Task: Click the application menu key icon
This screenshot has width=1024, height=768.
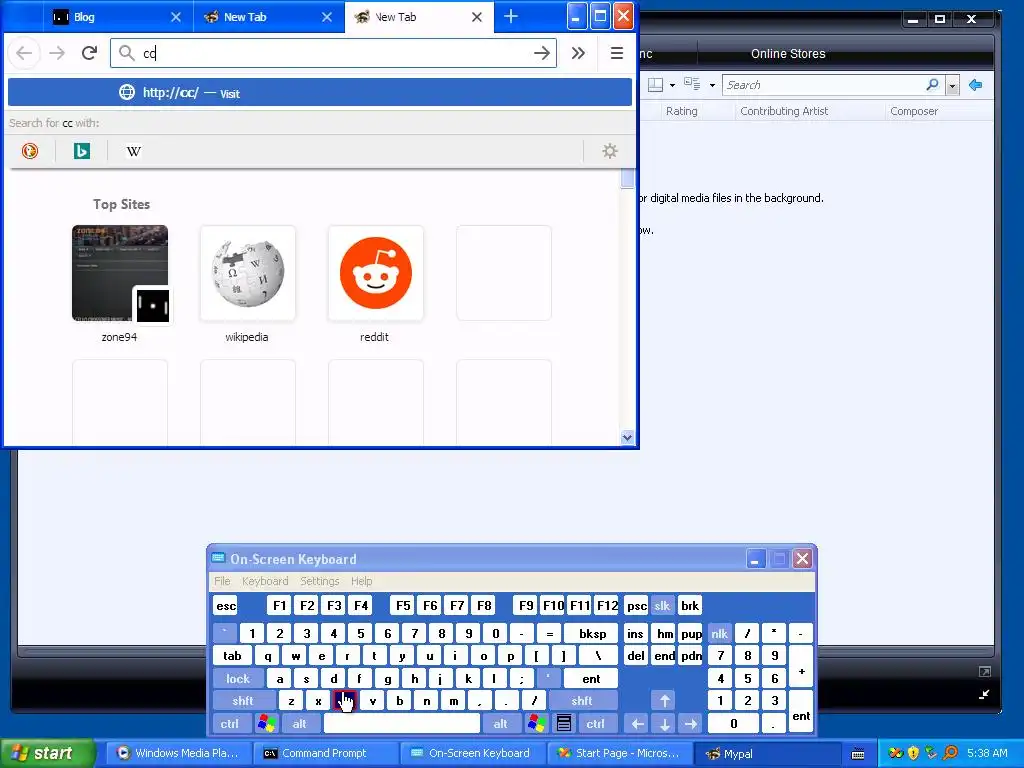Action: 564,724
